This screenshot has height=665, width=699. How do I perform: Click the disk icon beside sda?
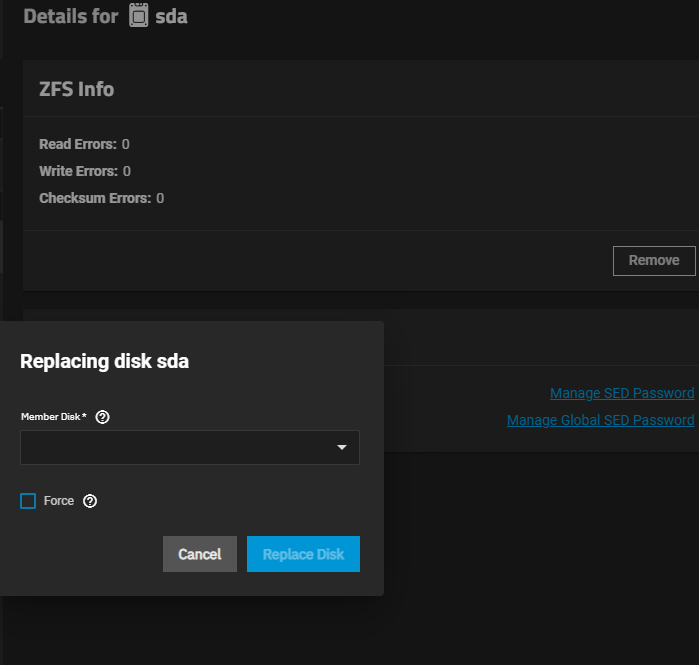pos(139,16)
